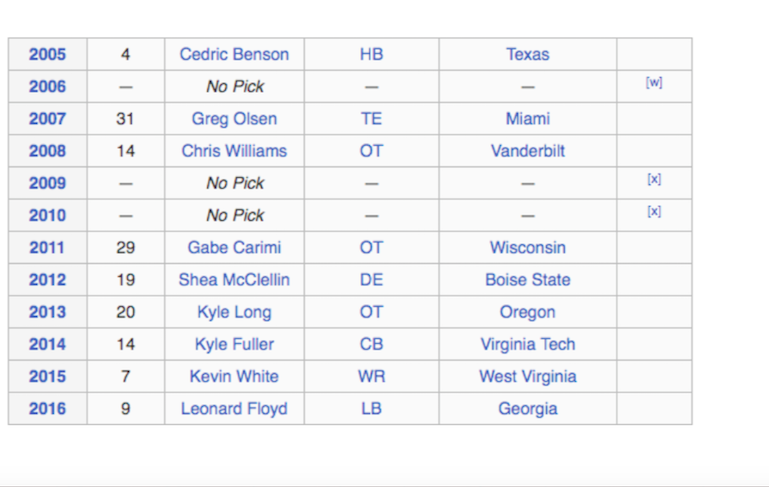The image size is (769, 487).
Task: Click the Georgia college link
Action: [x=528, y=409]
